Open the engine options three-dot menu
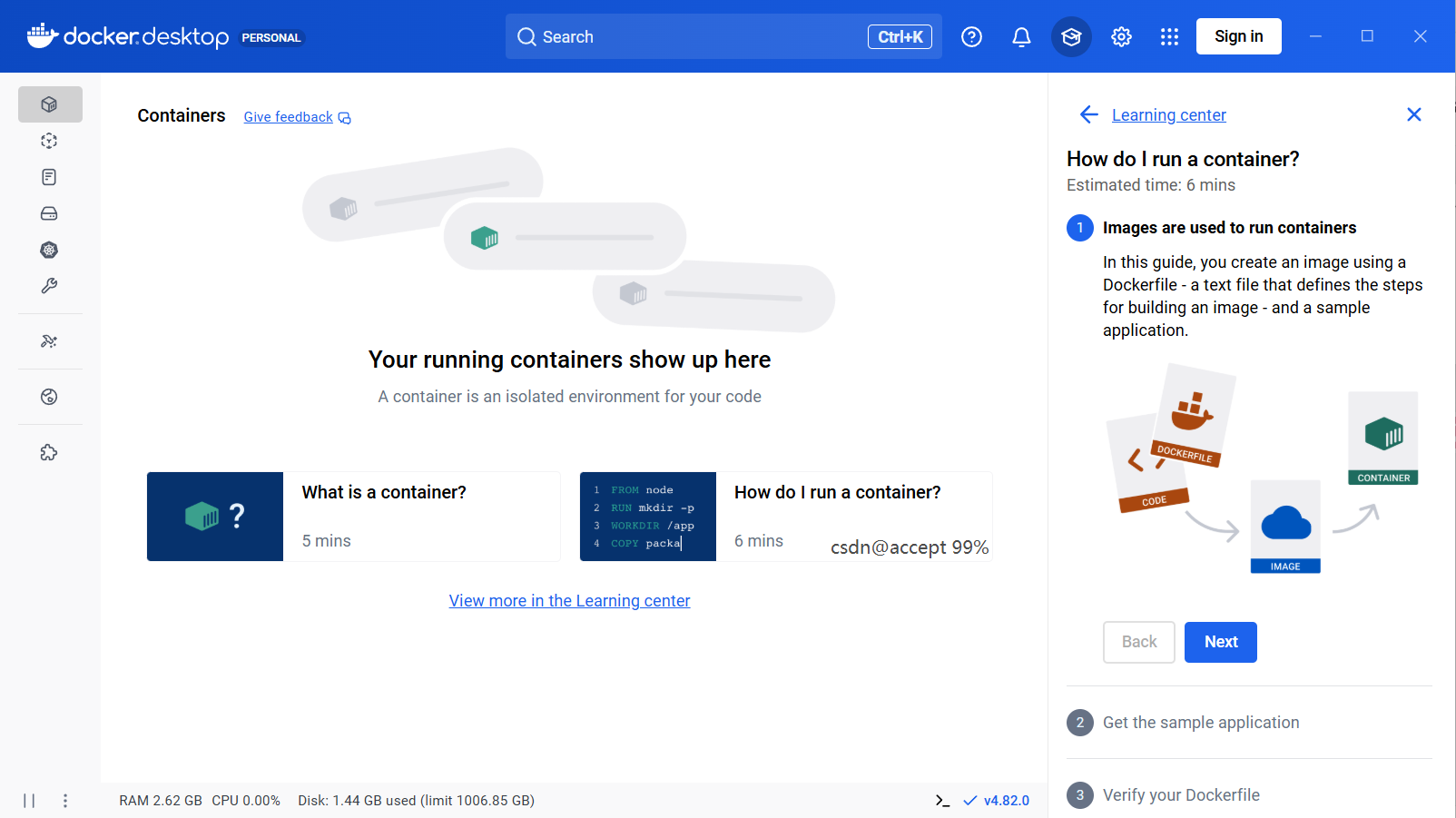1456x818 pixels. coord(65,801)
